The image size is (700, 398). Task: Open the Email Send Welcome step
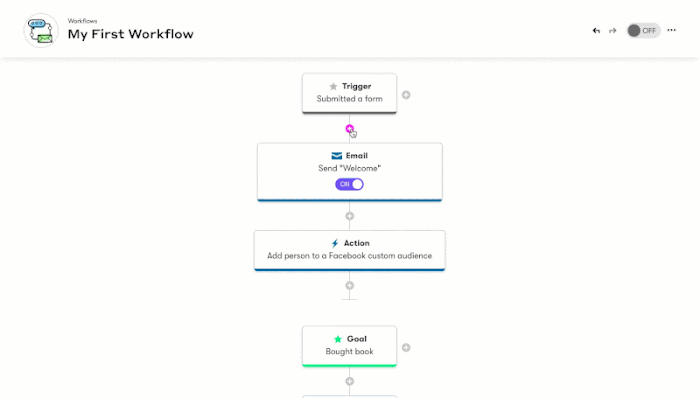(x=350, y=172)
